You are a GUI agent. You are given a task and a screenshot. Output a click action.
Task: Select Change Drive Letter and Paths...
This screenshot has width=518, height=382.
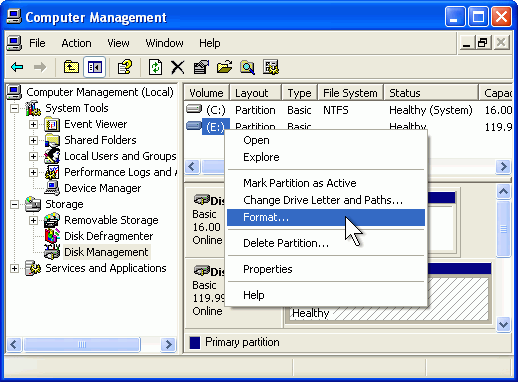click(326, 200)
